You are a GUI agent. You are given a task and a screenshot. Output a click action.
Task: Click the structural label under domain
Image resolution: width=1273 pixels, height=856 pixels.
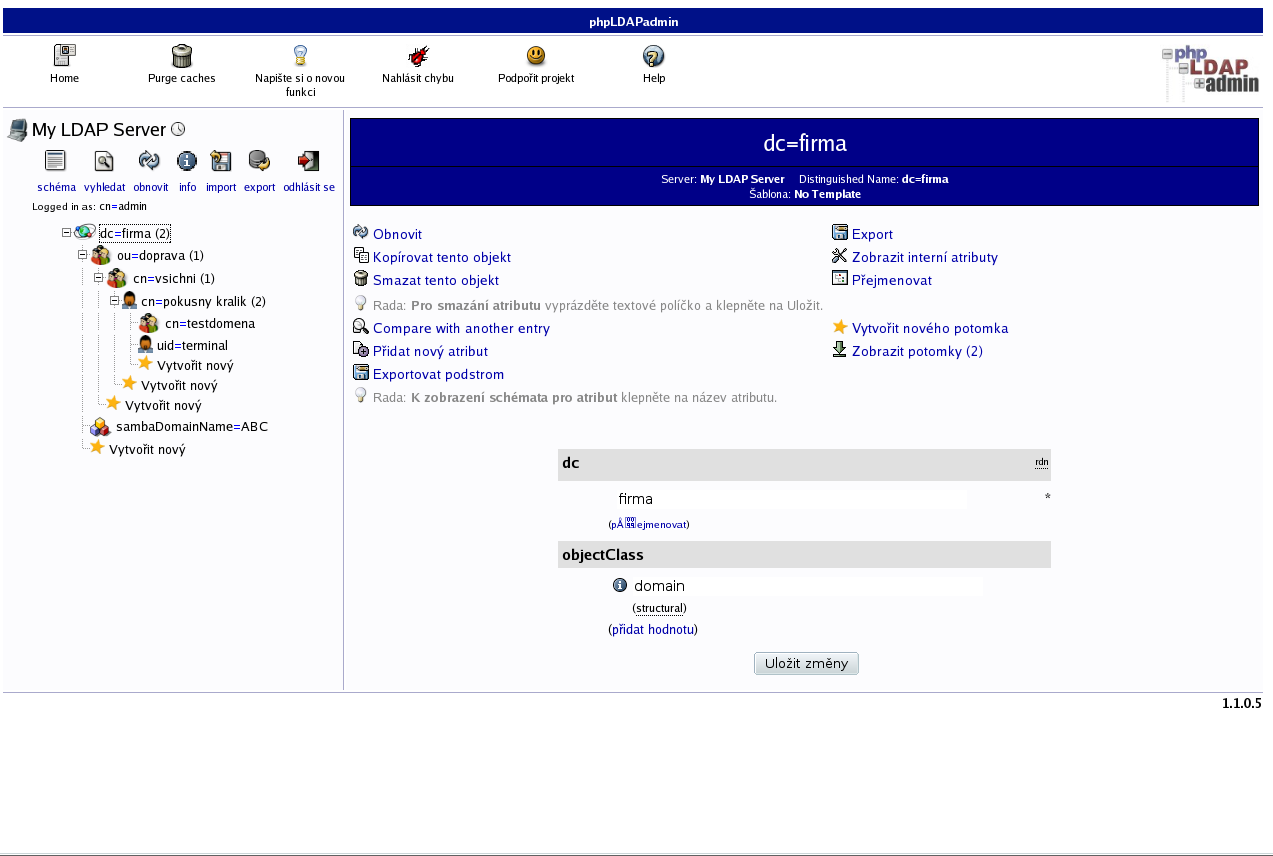[x=660, y=608]
